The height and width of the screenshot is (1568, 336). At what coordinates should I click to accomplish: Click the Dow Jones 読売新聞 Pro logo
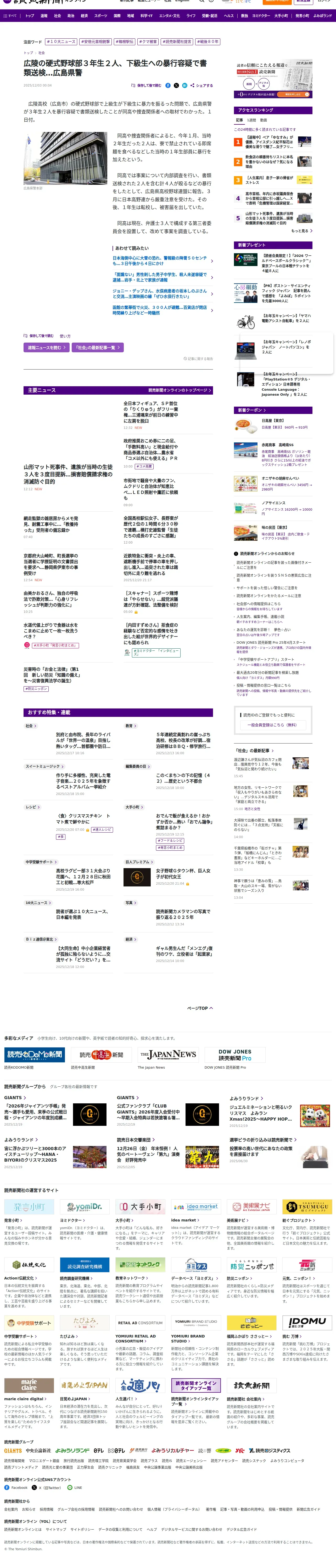coord(235,1054)
